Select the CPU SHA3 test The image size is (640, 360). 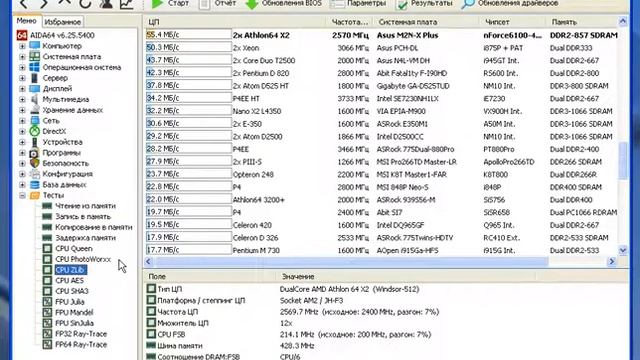tap(71, 291)
